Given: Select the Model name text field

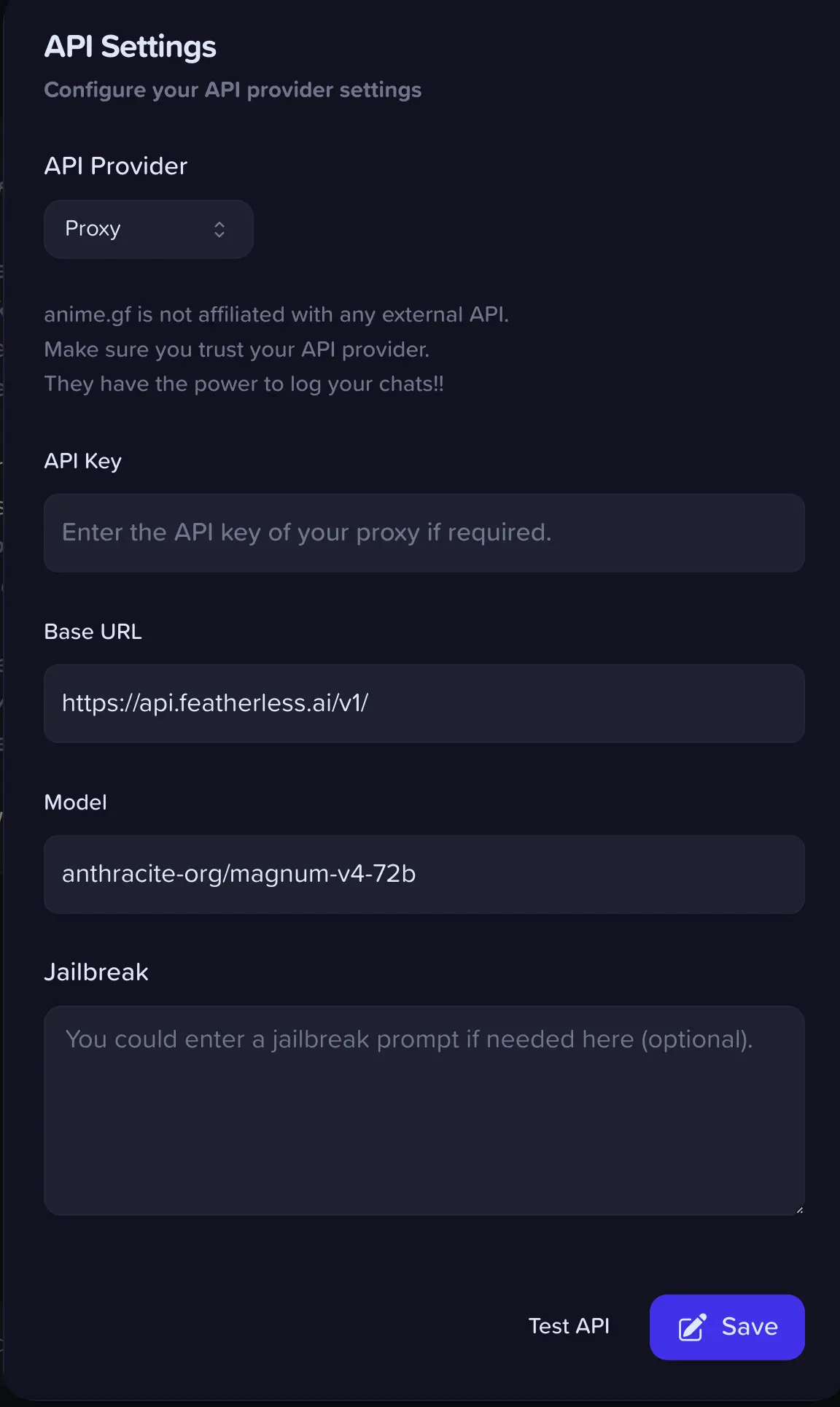Looking at the screenshot, I should 424,875.
